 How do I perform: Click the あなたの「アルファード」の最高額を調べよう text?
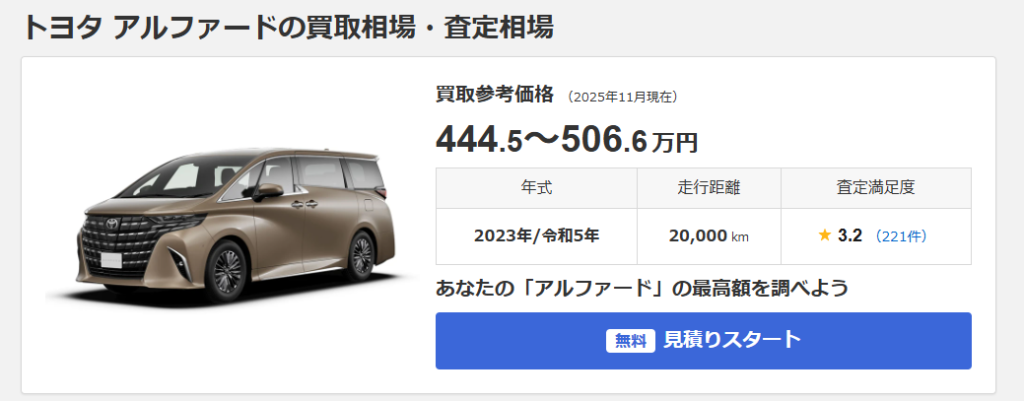(642, 287)
